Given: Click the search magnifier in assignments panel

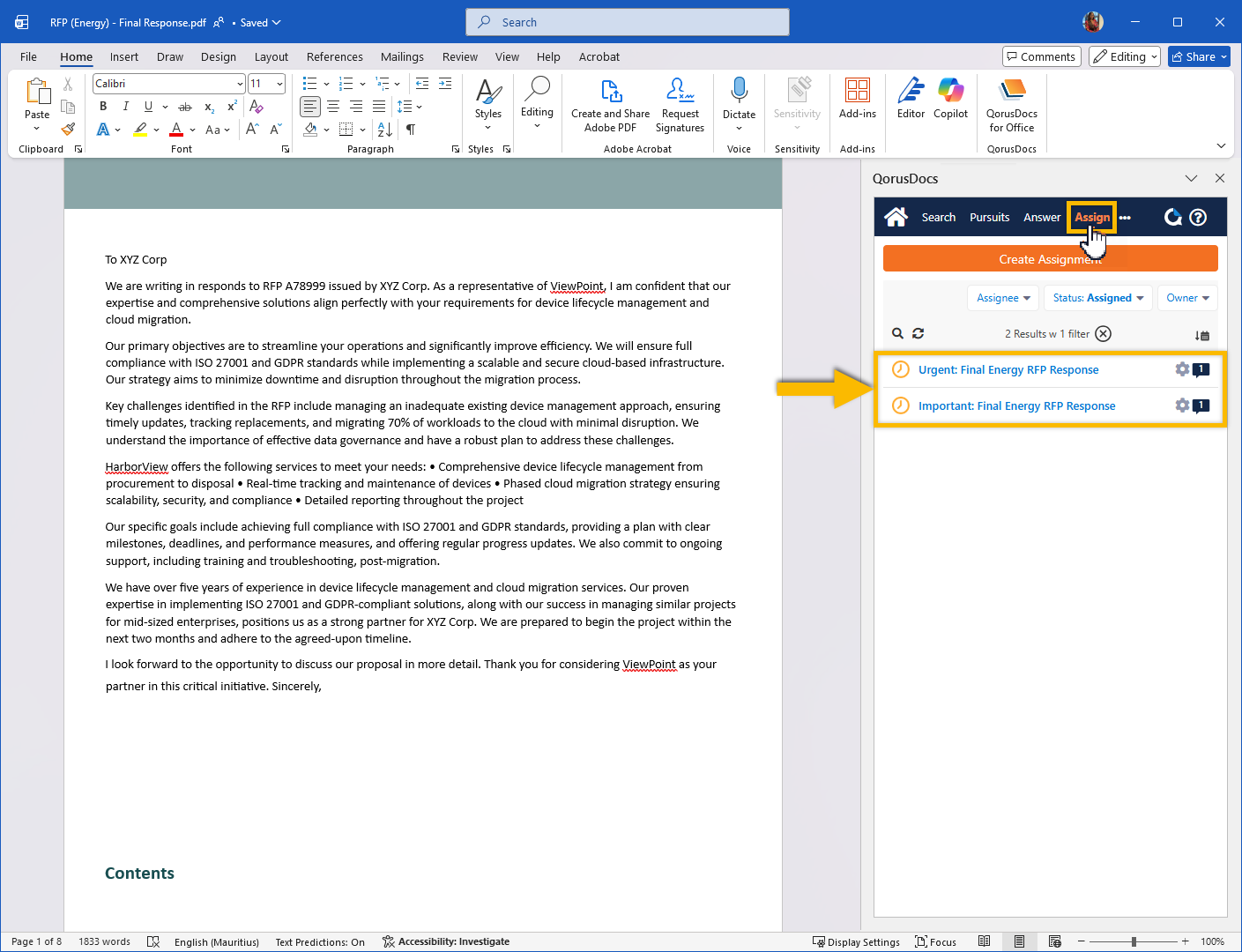Looking at the screenshot, I should (x=897, y=334).
